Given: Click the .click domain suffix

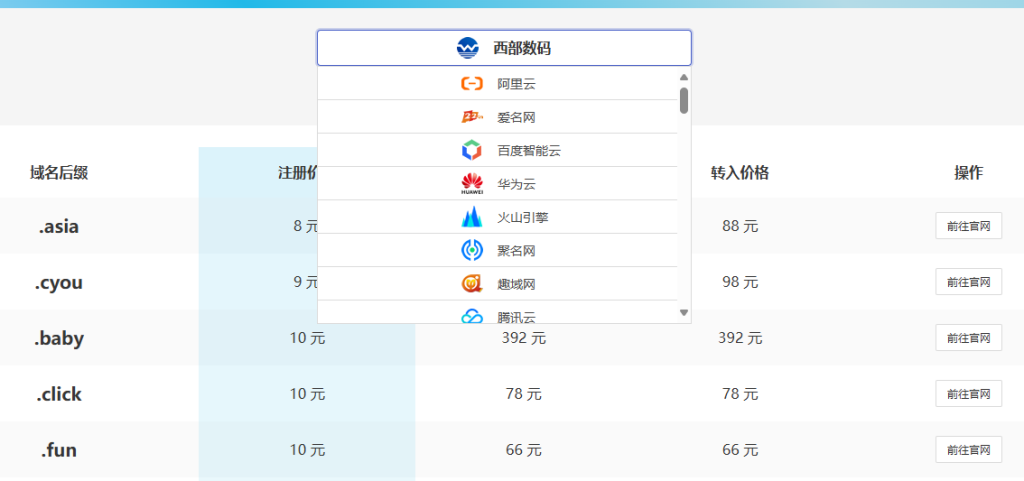Looking at the screenshot, I should pos(59,394).
